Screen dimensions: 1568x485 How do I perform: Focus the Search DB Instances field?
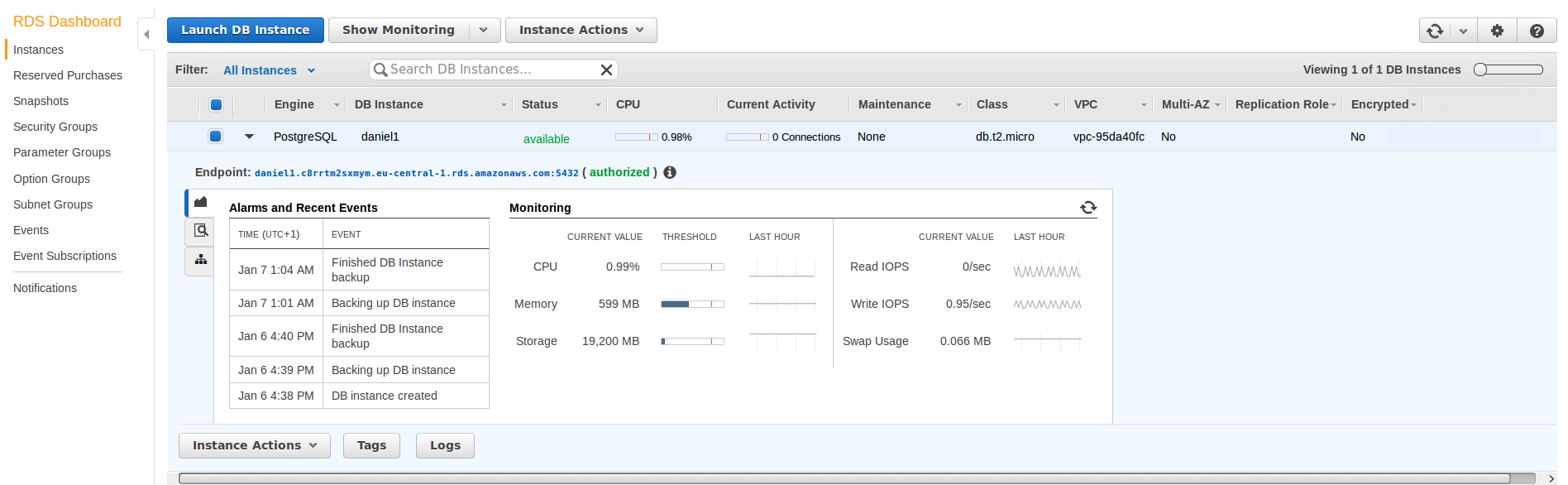click(x=493, y=70)
